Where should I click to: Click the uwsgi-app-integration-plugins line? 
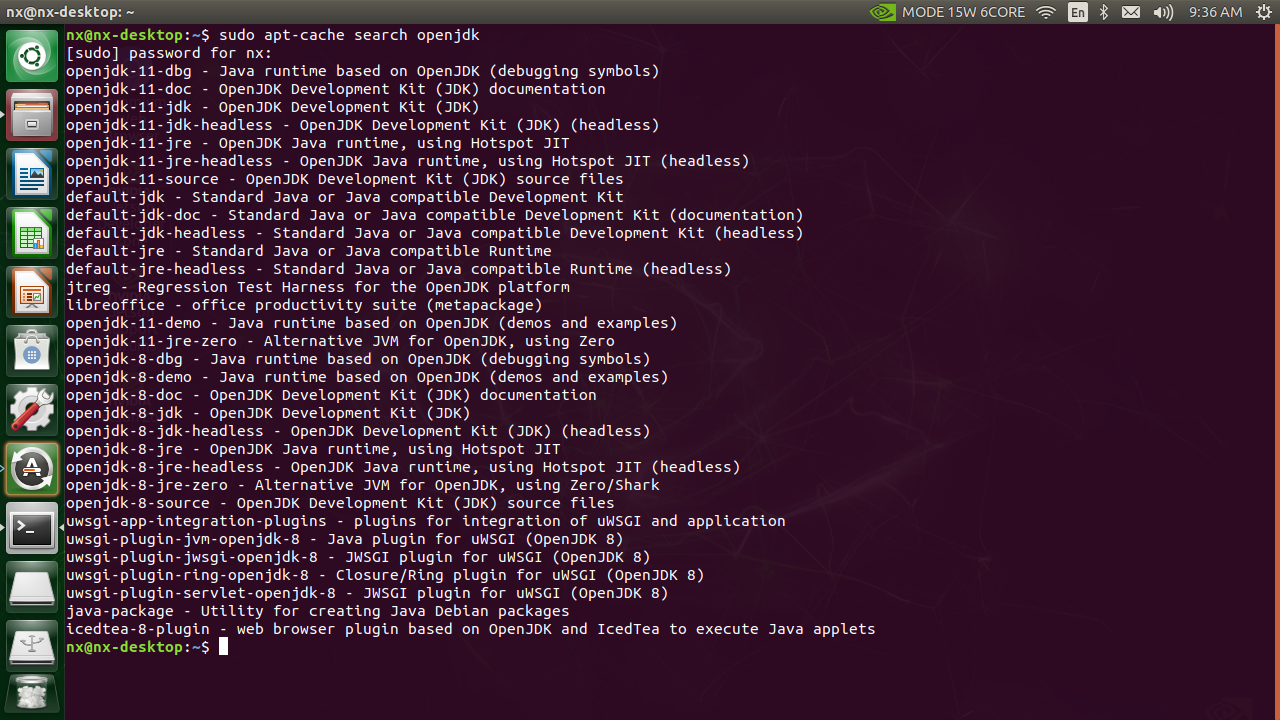click(x=426, y=521)
